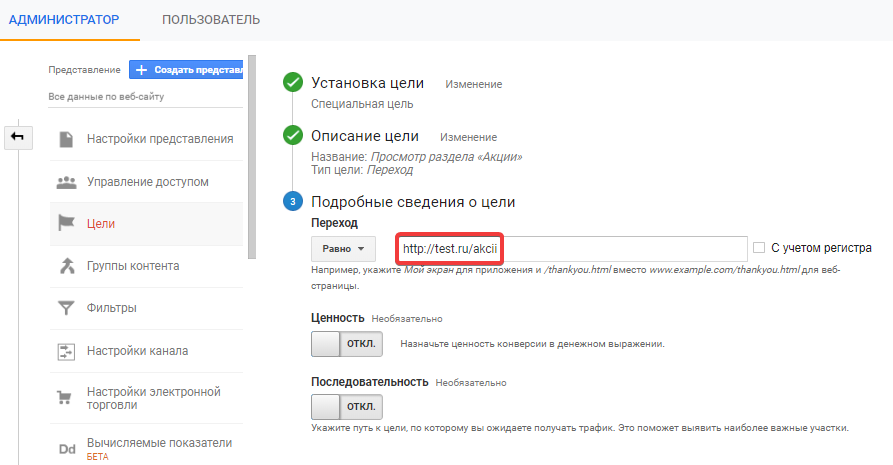
Task: Click the Специальная цель subtitle text
Action: pos(362,104)
